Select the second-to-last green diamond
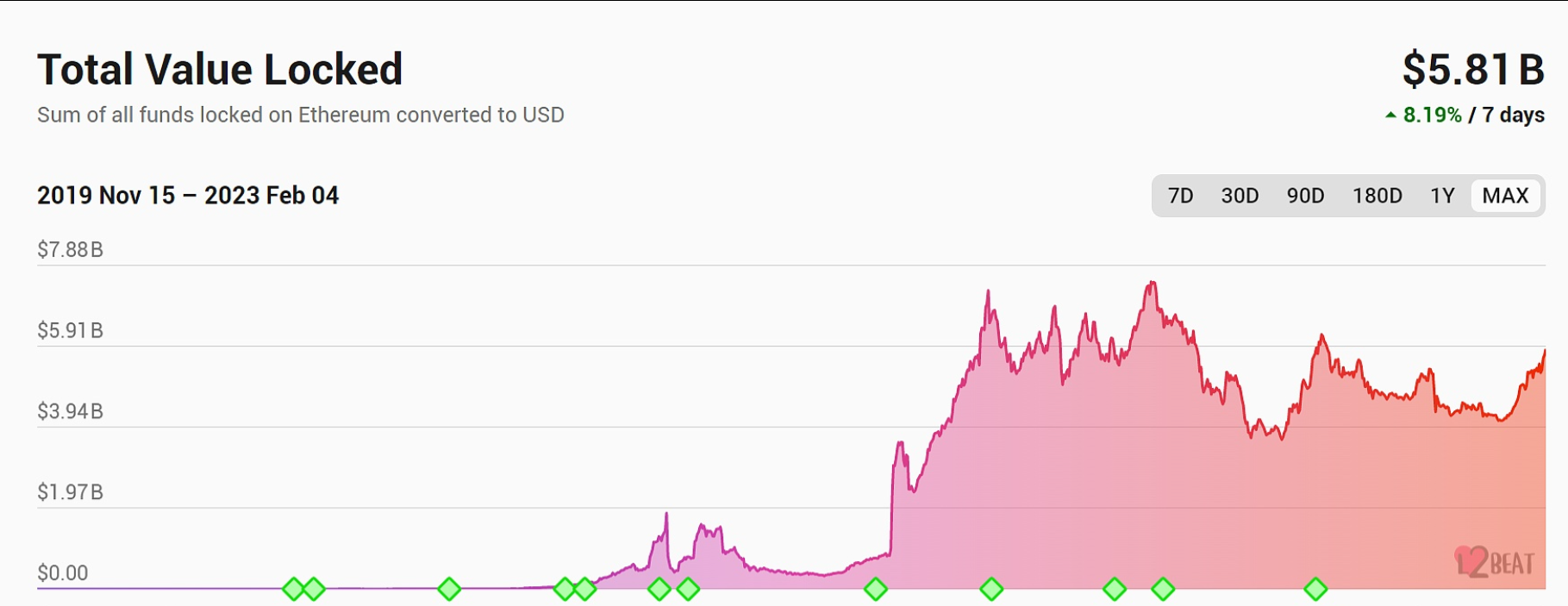This screenshot has width=1568, height=606. click(x=1163, y=590)
